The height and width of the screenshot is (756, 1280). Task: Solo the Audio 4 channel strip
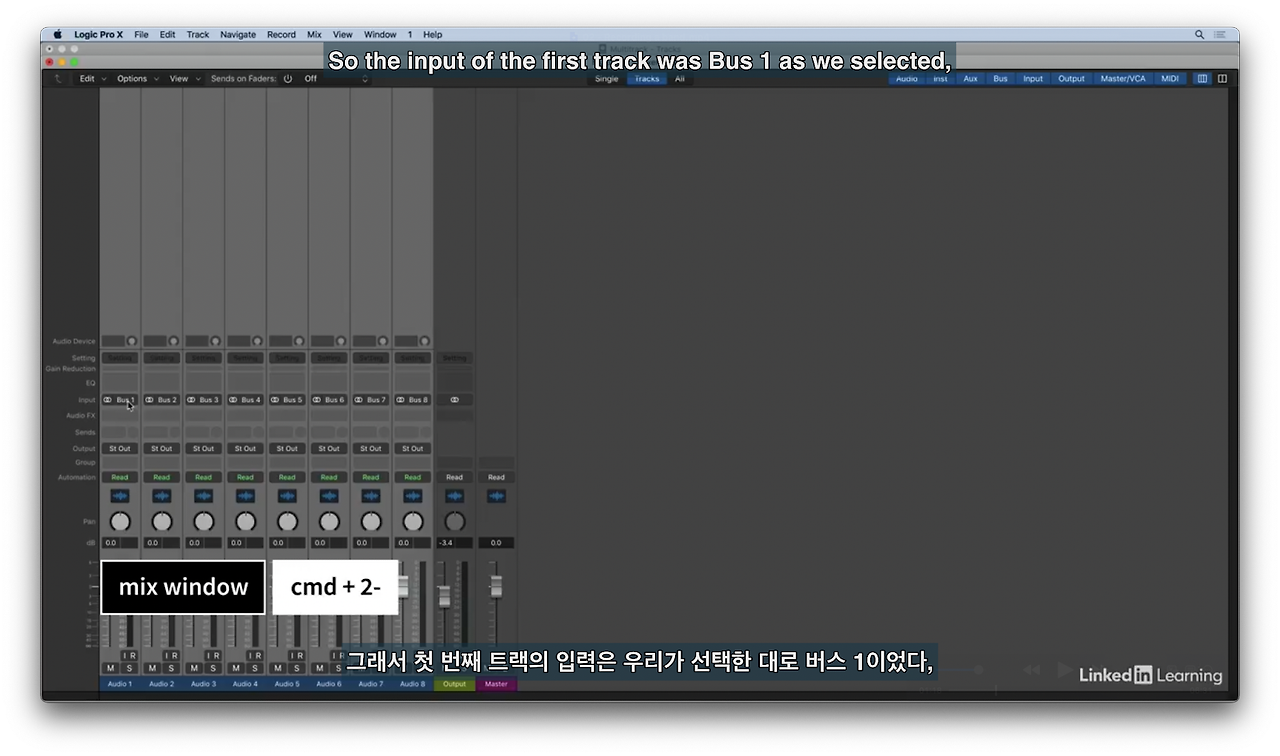click(255, 668)
